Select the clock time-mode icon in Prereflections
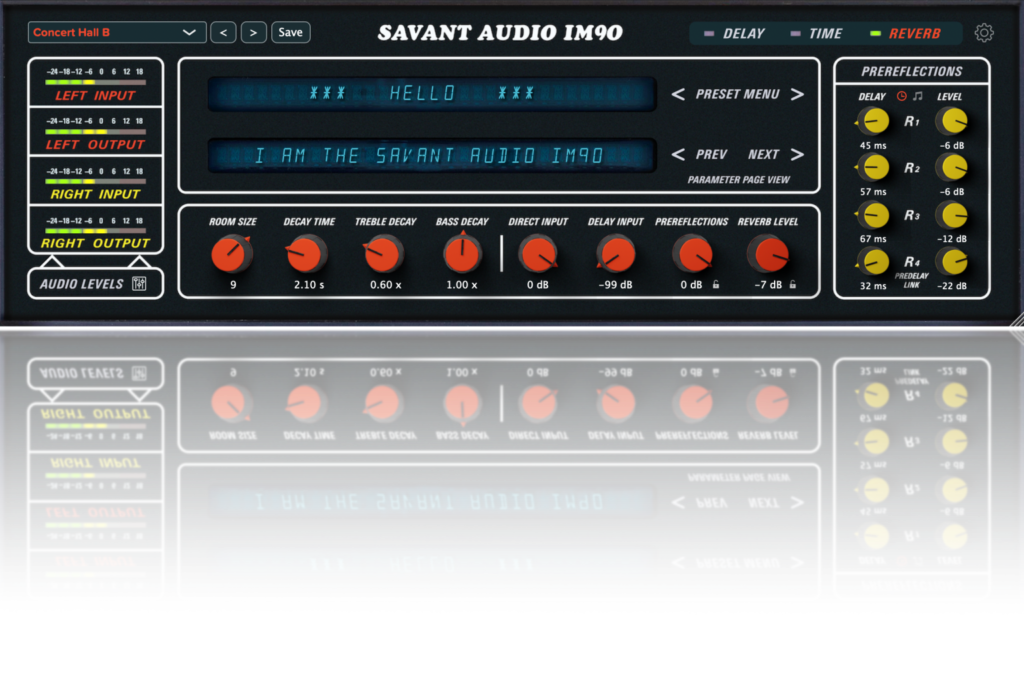The width and height of the screenshot is (1024, 698). point(902,97)
